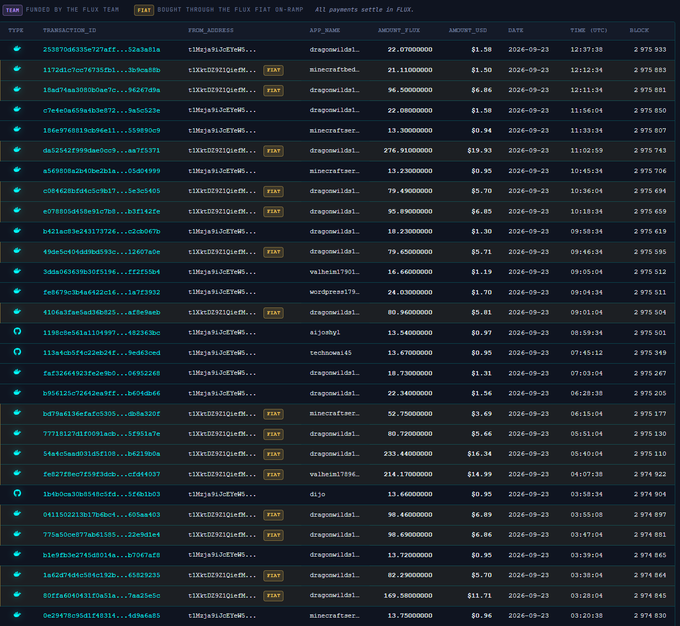
Task: Select USD amount $14.99 cell
Action: pos(479,474)
